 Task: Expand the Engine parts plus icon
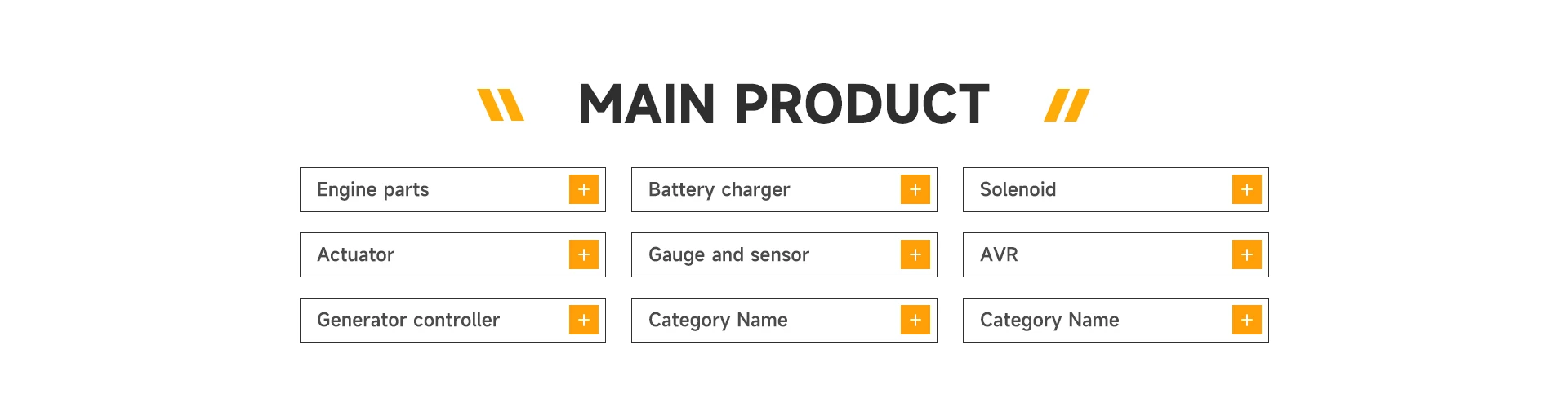(x=583, y=189)
